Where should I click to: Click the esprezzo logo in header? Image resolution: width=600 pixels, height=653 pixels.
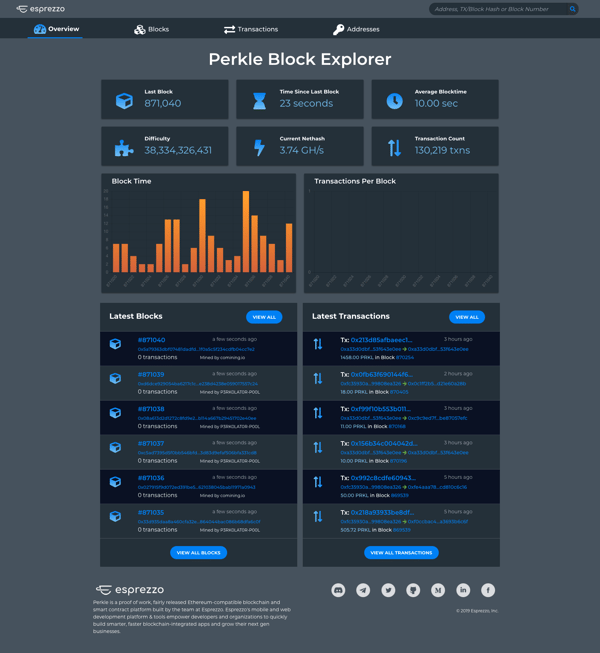(40, 9)
